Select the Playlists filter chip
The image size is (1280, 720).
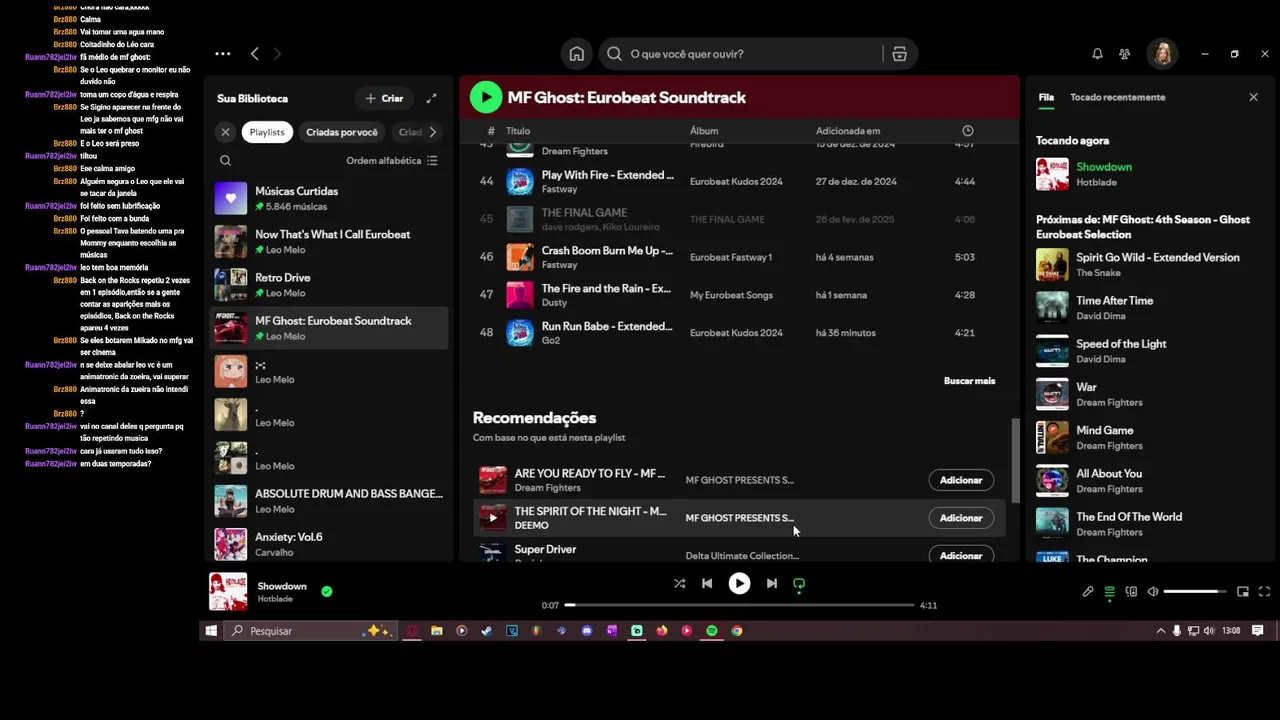pyautogui.click(x=267, y=132)
